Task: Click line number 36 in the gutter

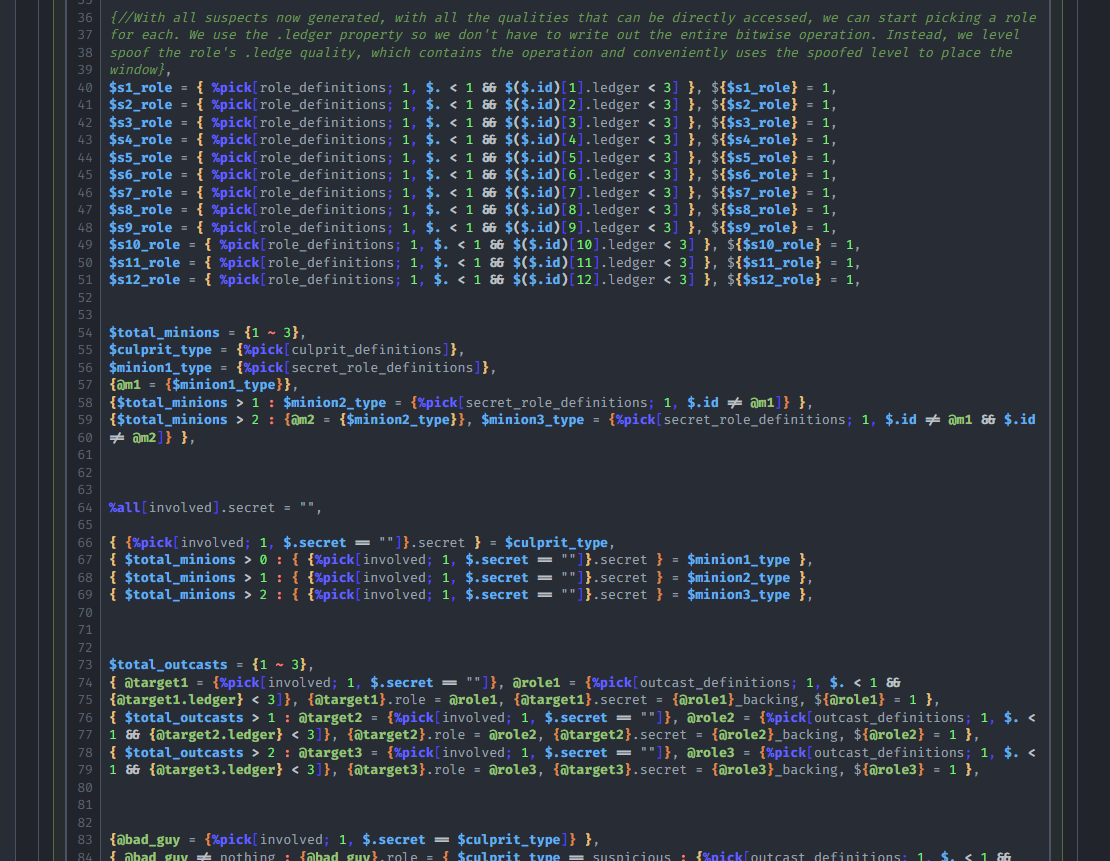Action: tap(84, 18)
